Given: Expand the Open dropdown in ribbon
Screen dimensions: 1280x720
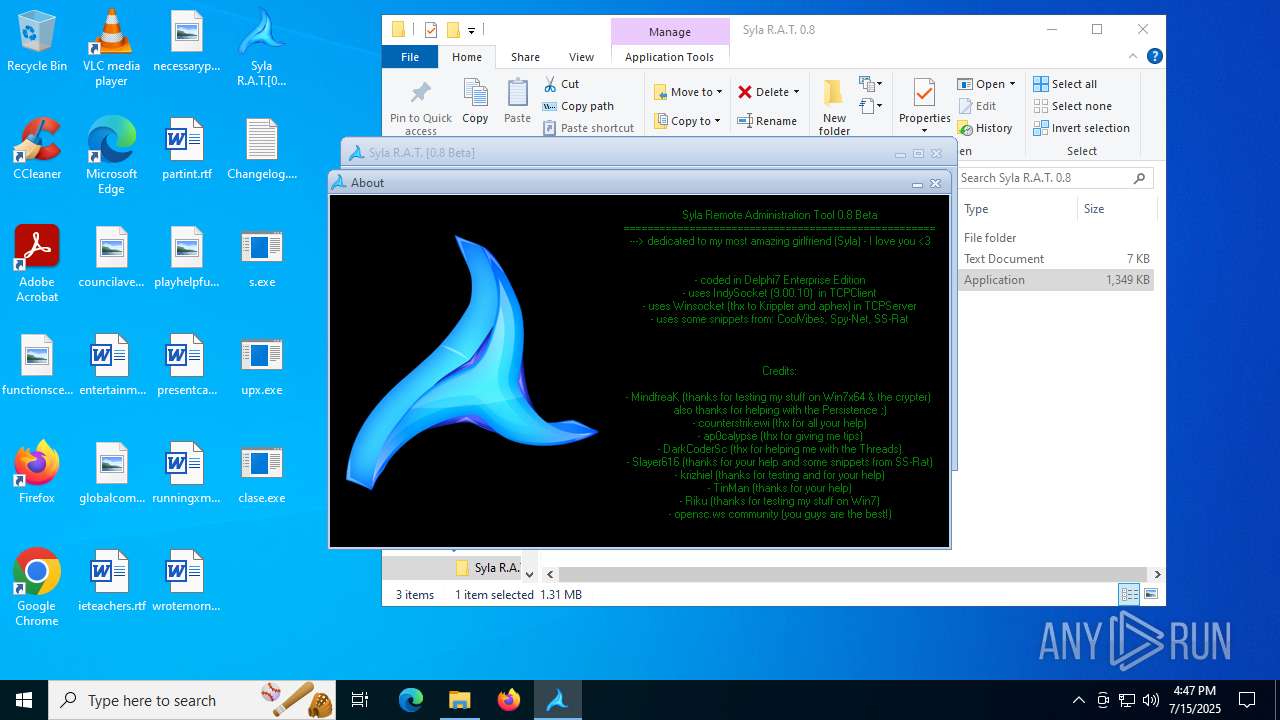Looking at the screenshot, I should pyautogui.click(x=1012, y=84).
